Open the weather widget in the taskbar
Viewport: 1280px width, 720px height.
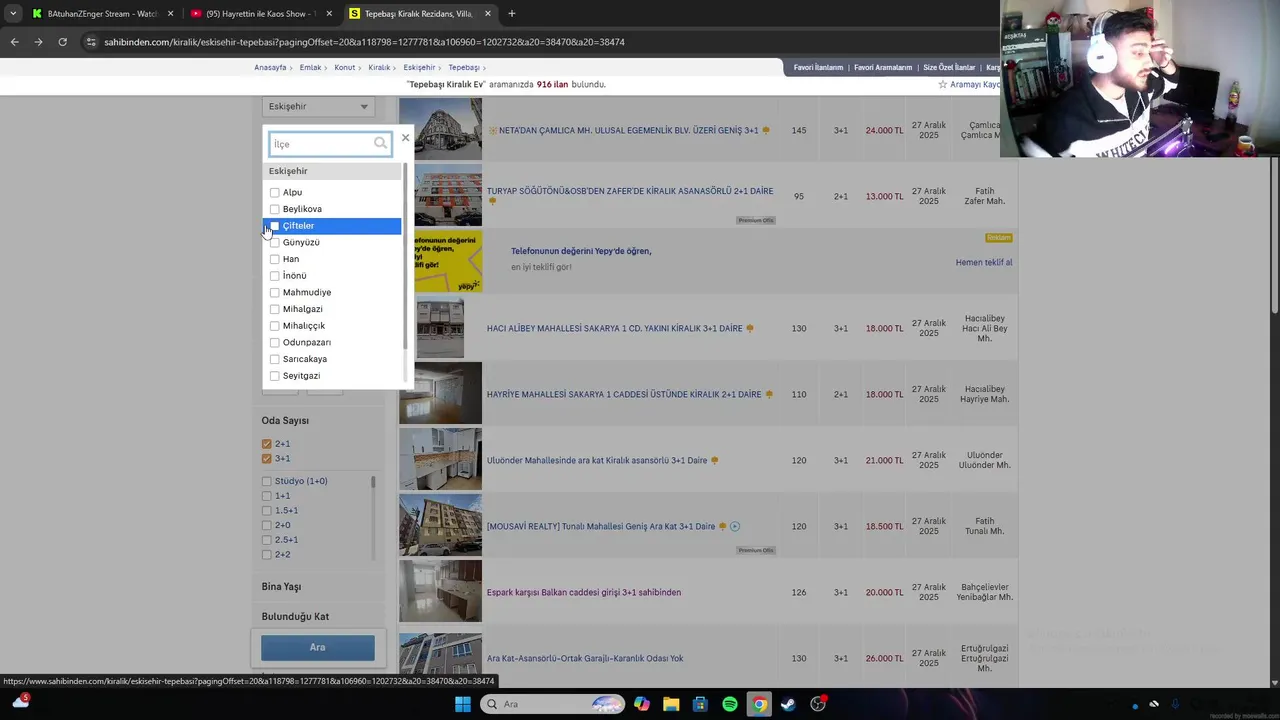point(20,702)
